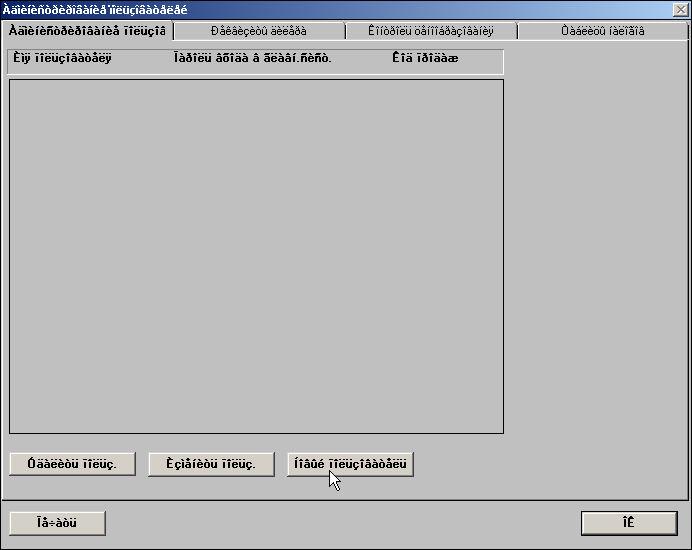The height and width of the screenshot is (550, 692).
Task: Click the "Ïå÷àòü" print button
Action: click(x=57, y=523)
